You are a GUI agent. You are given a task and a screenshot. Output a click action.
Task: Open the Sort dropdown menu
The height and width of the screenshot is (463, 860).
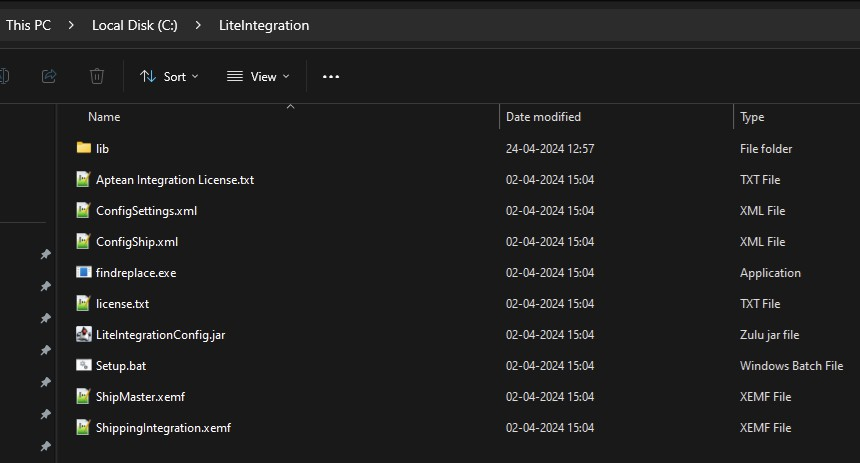169,77
